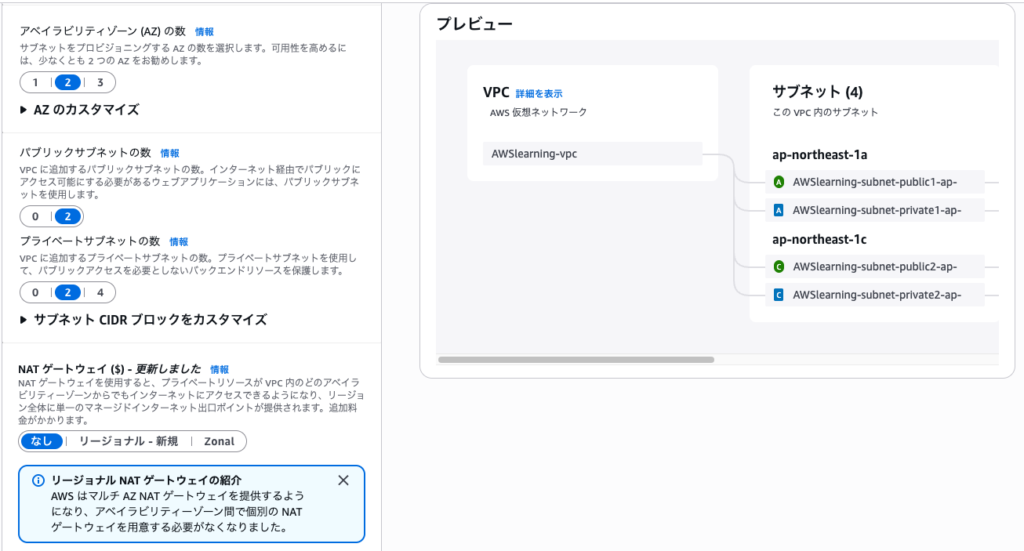Choose the リージョナル - 新規 NAT gateway option
The height and width of the screenshot is (551, 1024).
[x=128, y=442]
